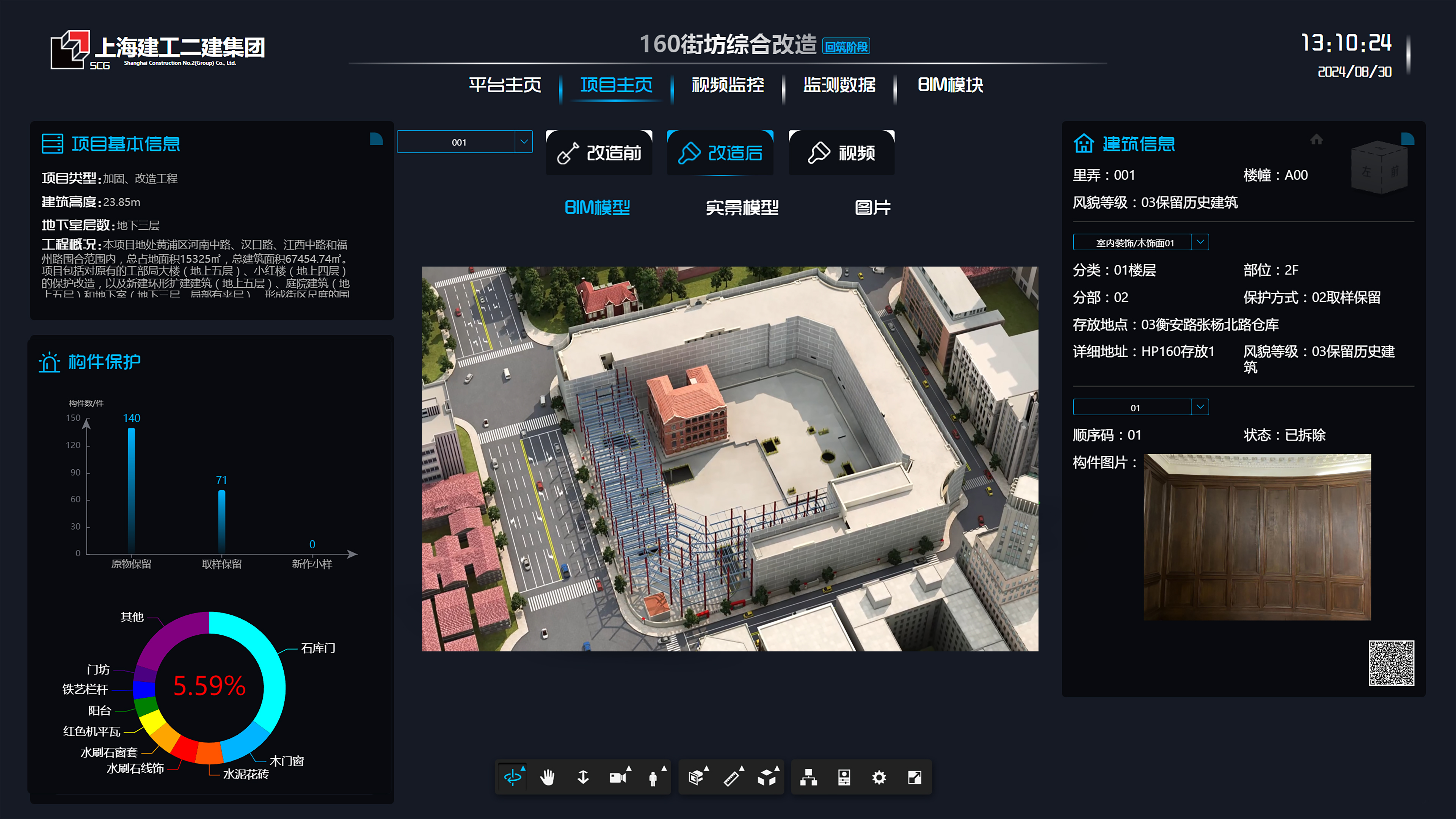Expand the 001 lane dropdown
This screenshot has height=819, width=1456.
point(524,142)
